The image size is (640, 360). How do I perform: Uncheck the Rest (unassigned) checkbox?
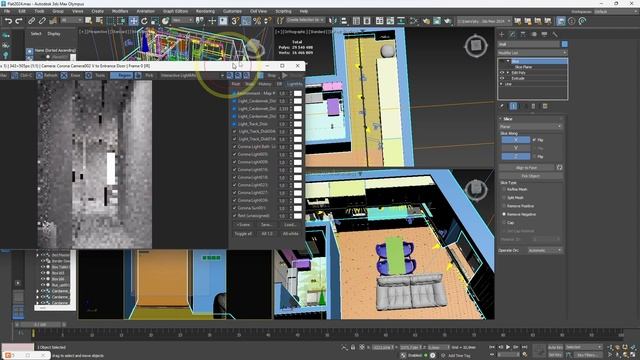[234, 216]
